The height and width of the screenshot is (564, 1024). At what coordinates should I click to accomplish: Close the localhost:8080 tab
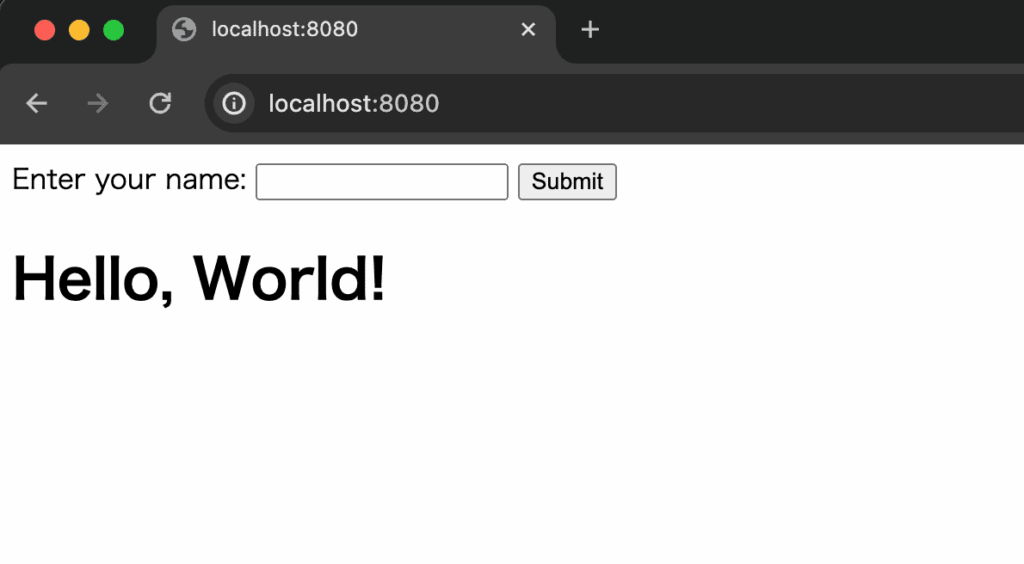[528, 29]
